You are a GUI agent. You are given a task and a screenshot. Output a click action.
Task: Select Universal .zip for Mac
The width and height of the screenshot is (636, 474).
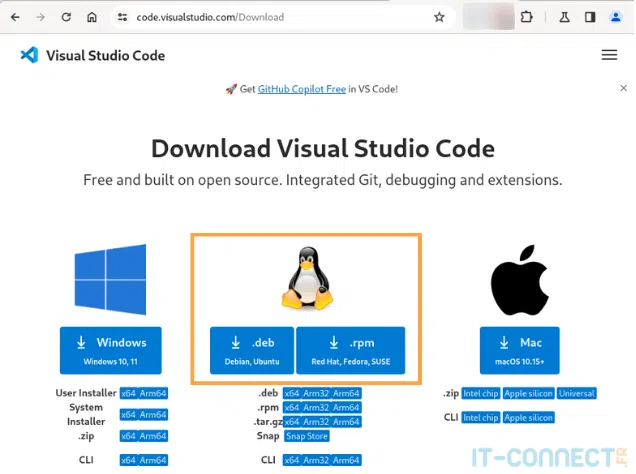coord(576,394)
